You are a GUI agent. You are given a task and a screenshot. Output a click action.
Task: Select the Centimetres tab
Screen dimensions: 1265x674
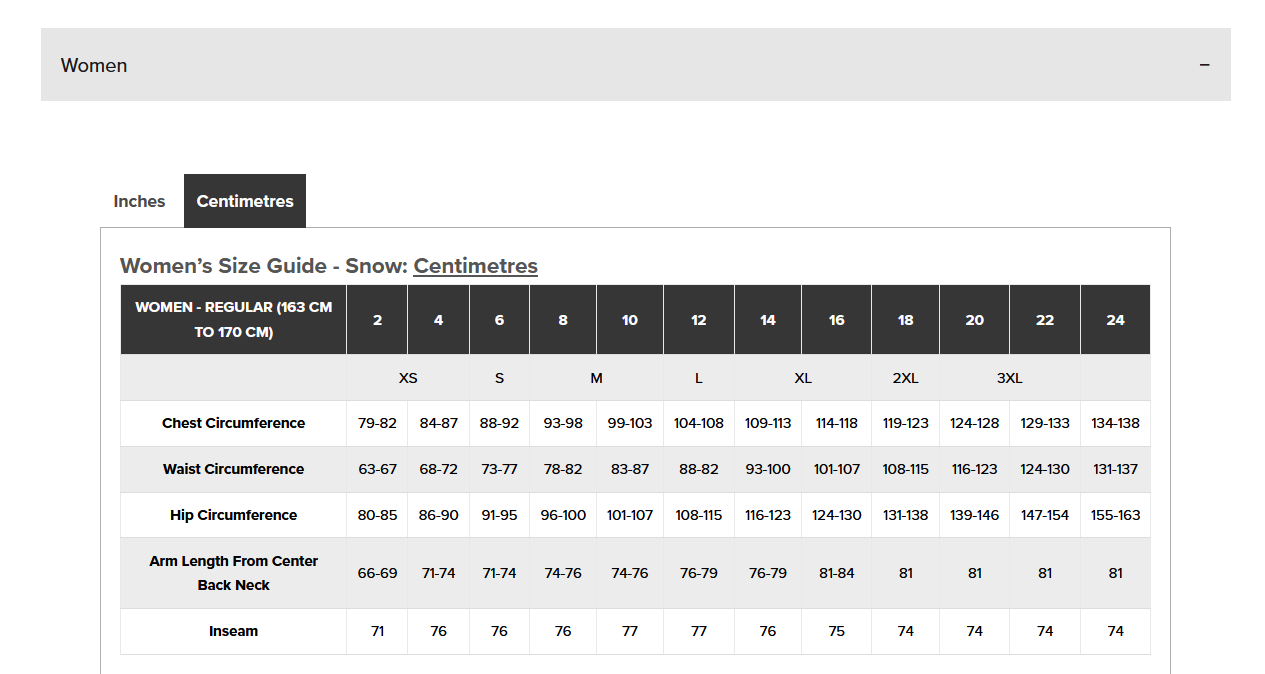pyautogui.click(x=245, y=201)
